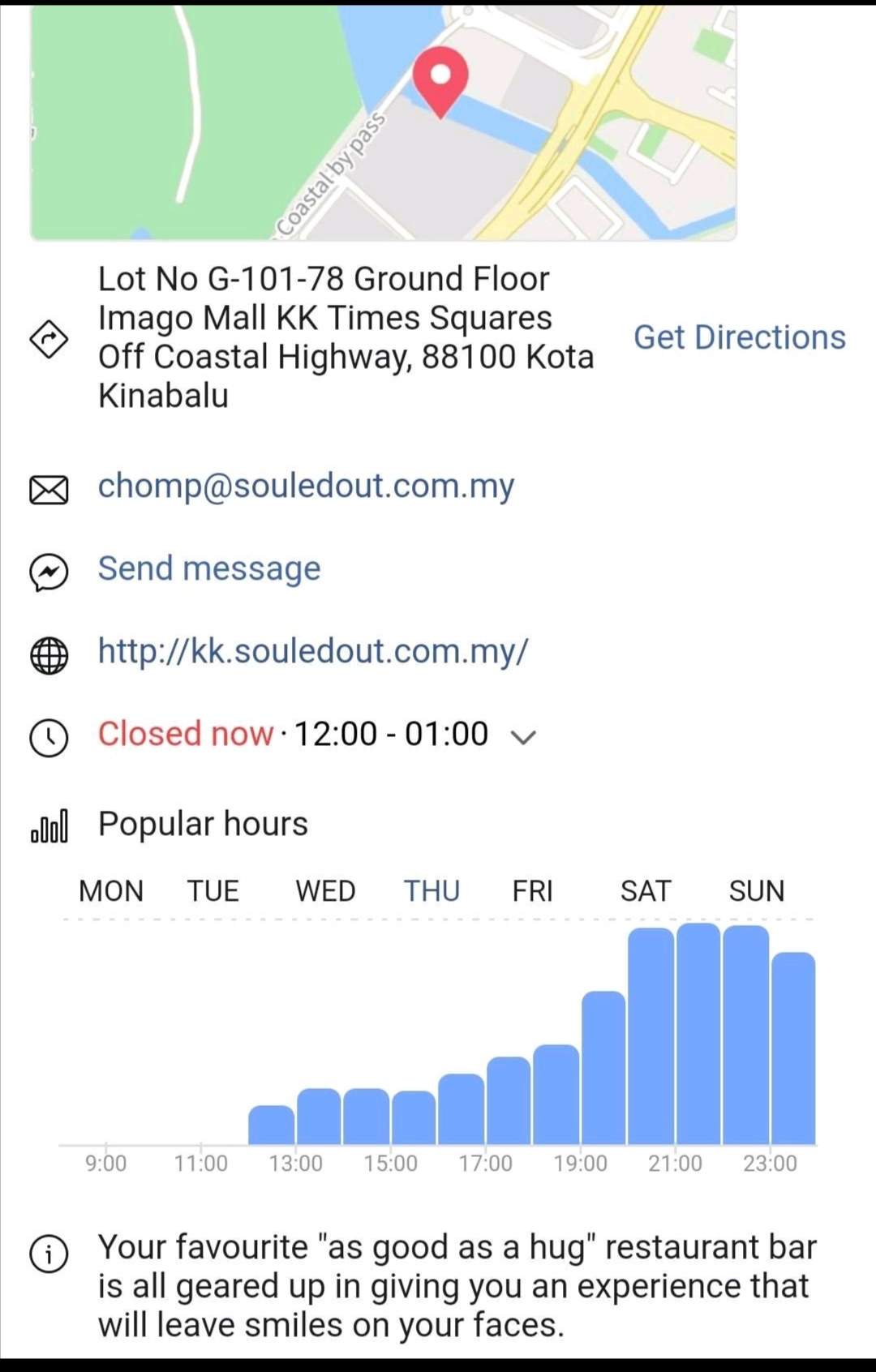Select the SAT popular hours tab
Image resolution: width=876 pixels, height=1372 pixels.
click(646, 891)
